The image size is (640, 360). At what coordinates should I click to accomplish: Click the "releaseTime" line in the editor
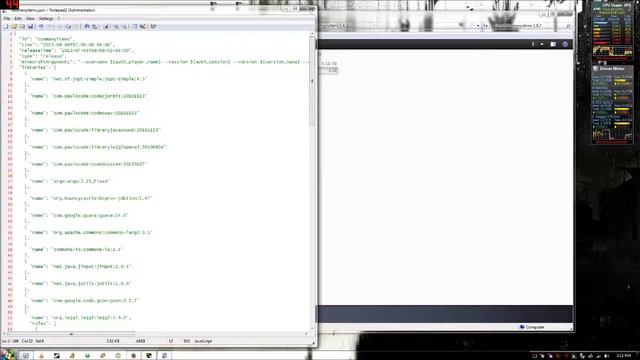point(76,51)
